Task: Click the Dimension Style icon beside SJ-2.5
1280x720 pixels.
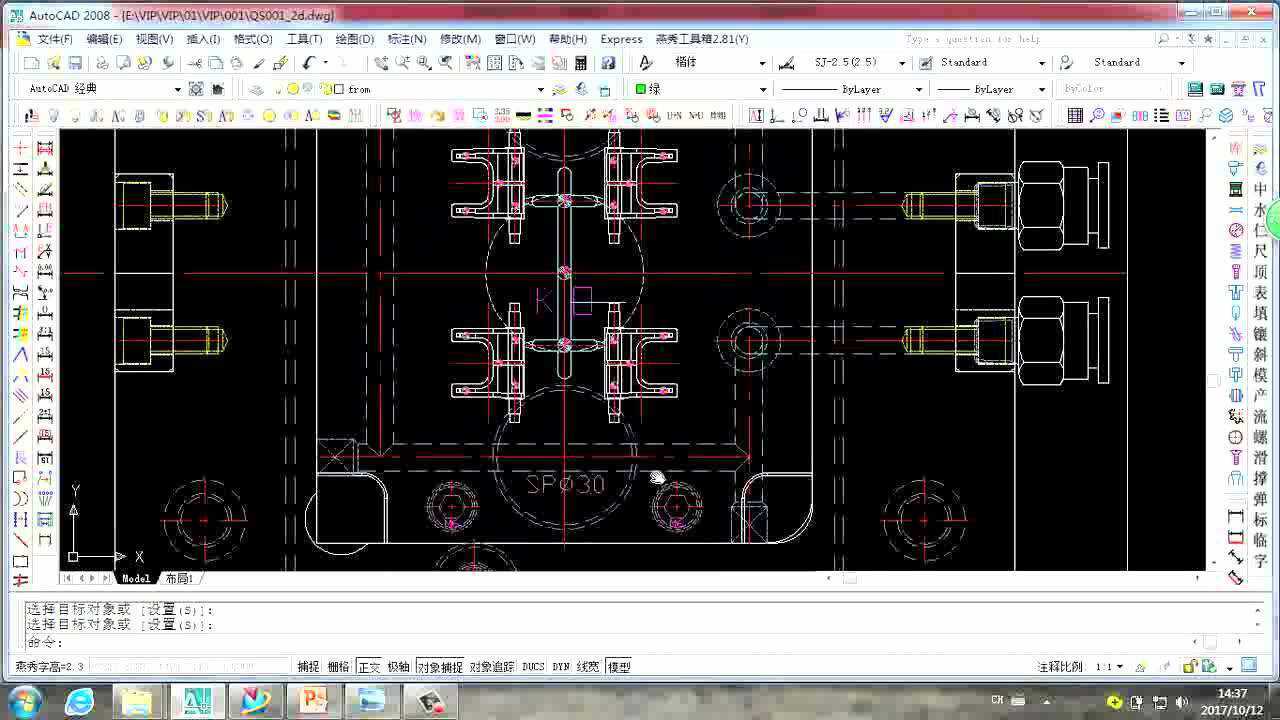Action: [787, 63]
